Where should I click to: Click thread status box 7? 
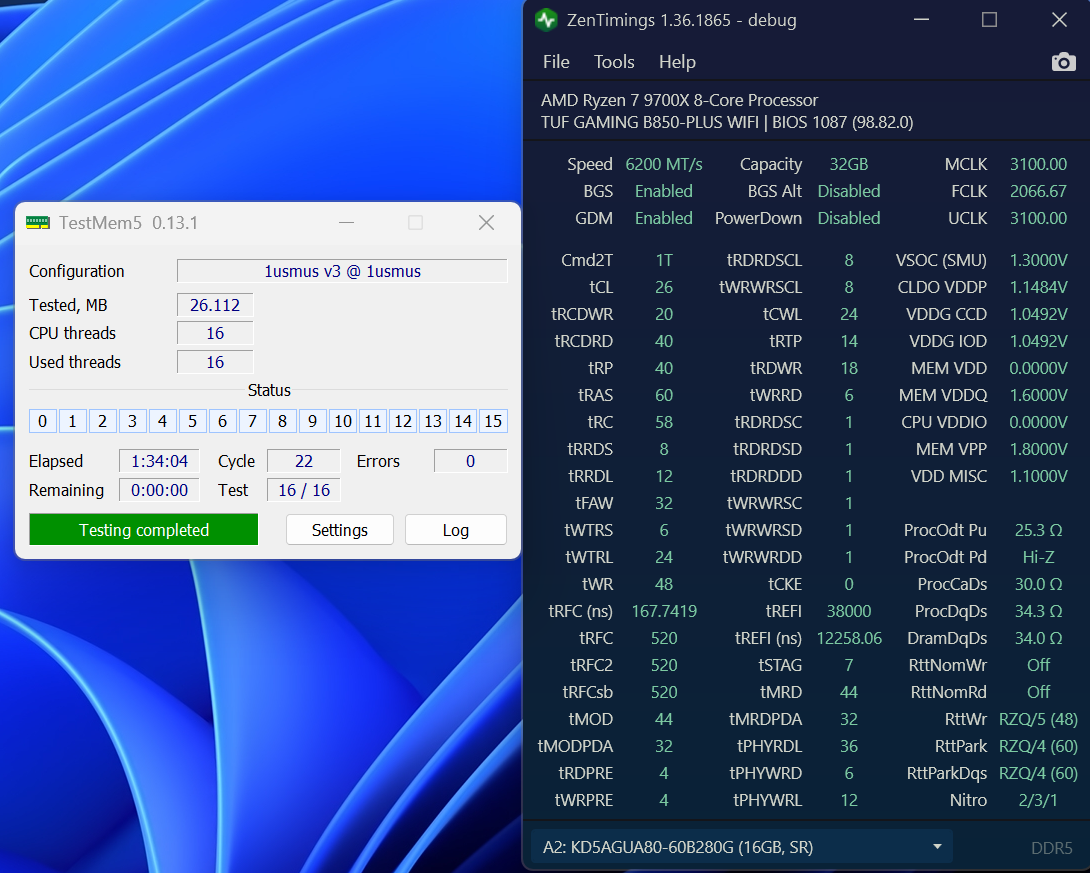(x=252, y=421)
